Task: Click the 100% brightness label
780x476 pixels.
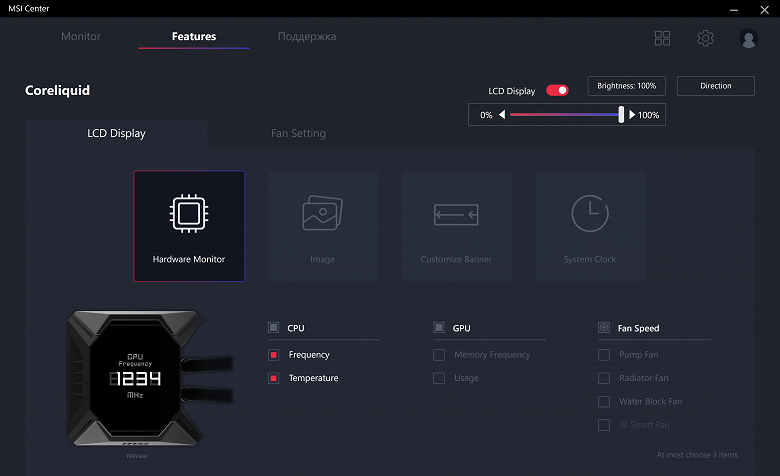Action: pyautogui.click(x=649, y=115)
